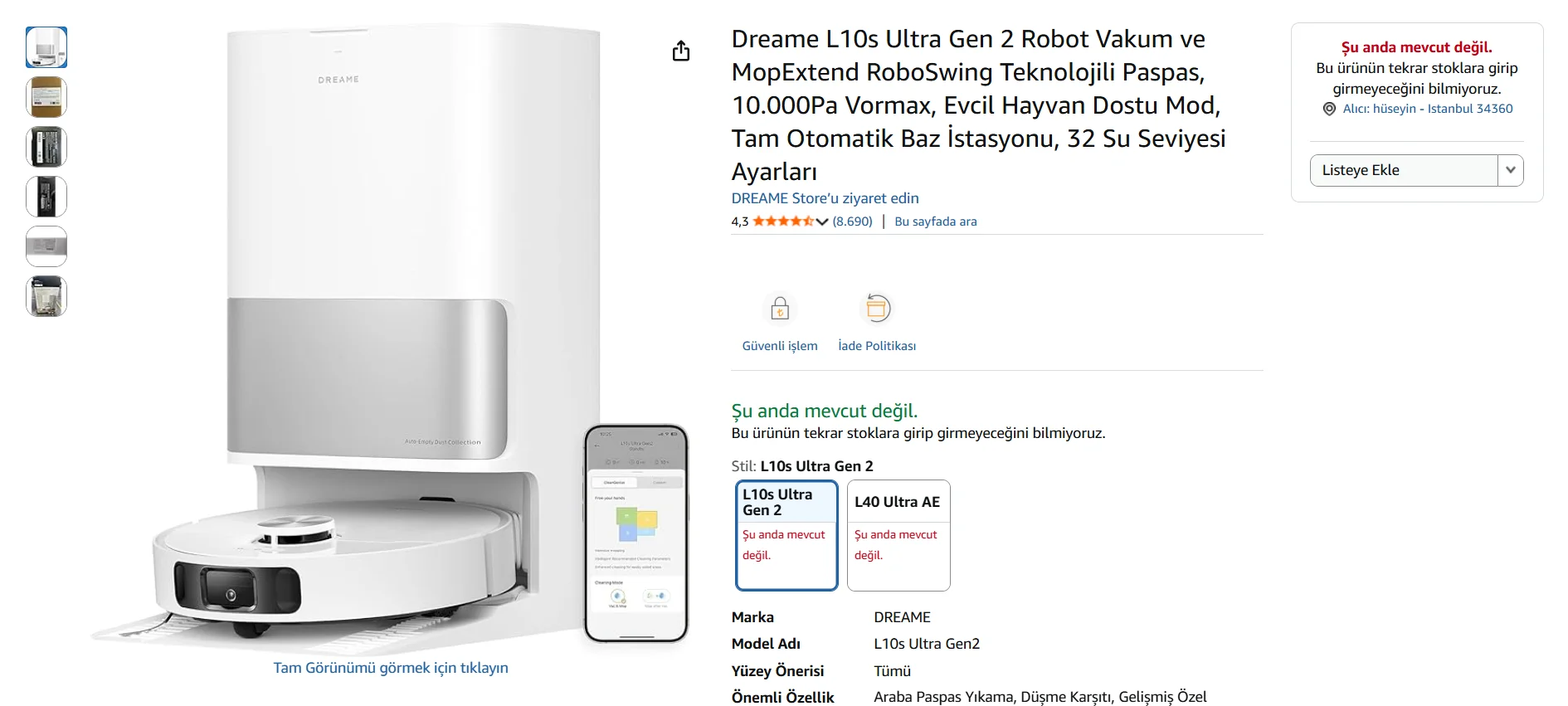This screenshot has width=1568, height=706.
Task: Click the share icon above product image
Action: [680, 51]
